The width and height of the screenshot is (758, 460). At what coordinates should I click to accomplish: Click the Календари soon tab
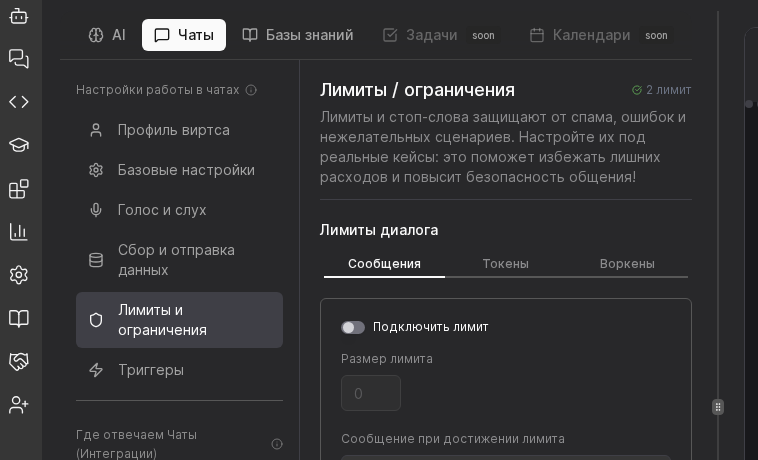[x=599, y=35]
